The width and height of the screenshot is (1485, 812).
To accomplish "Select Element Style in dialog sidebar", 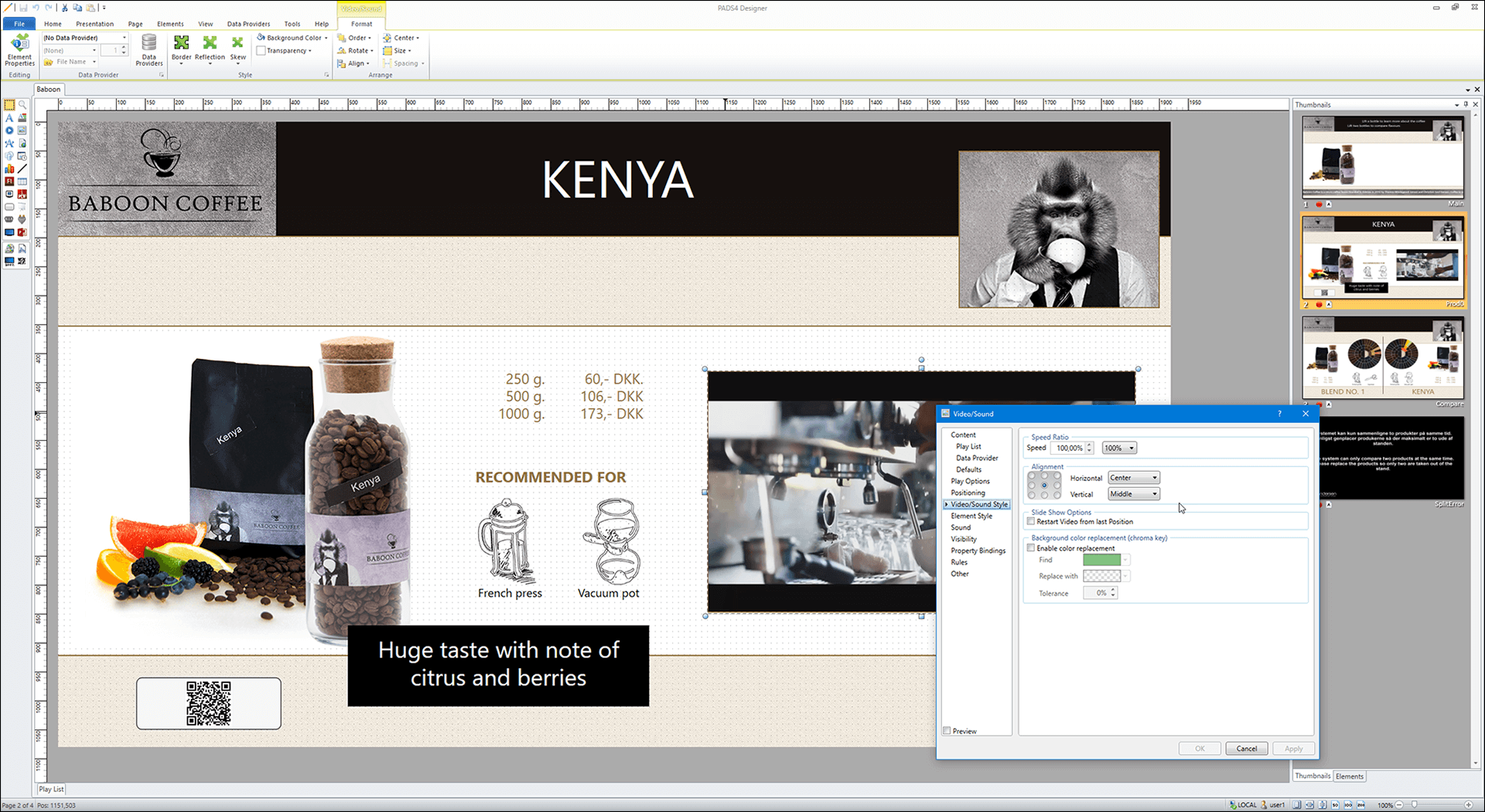I will tap(971, 516).
